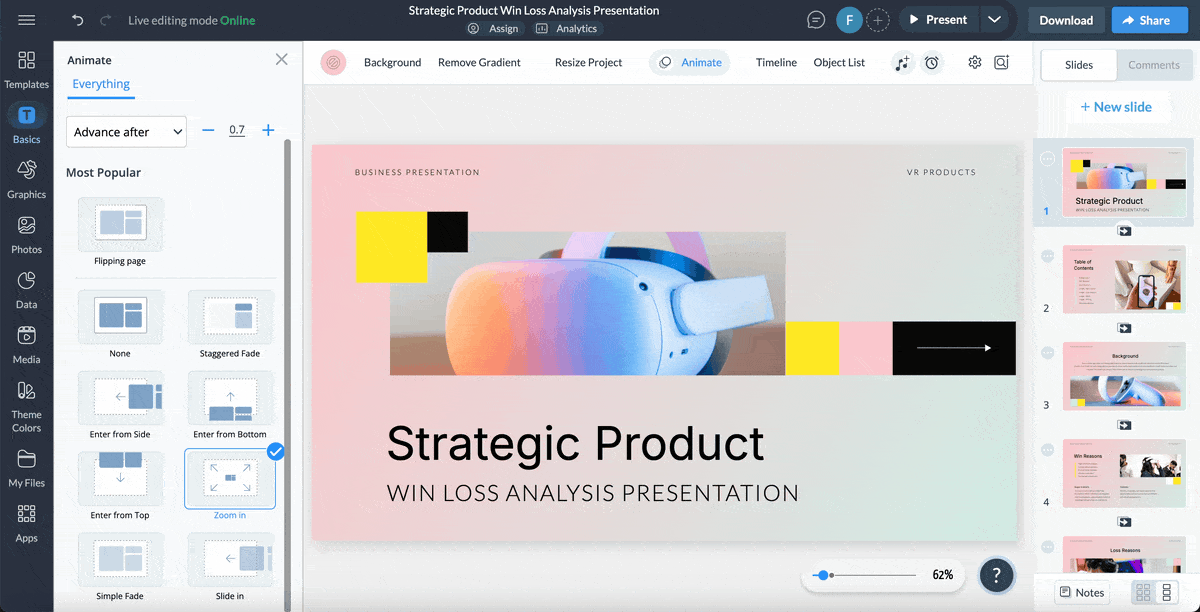1200x612 pixels.
Task: Open the Theme Colors panel
Action: click(x=27, y=407)
